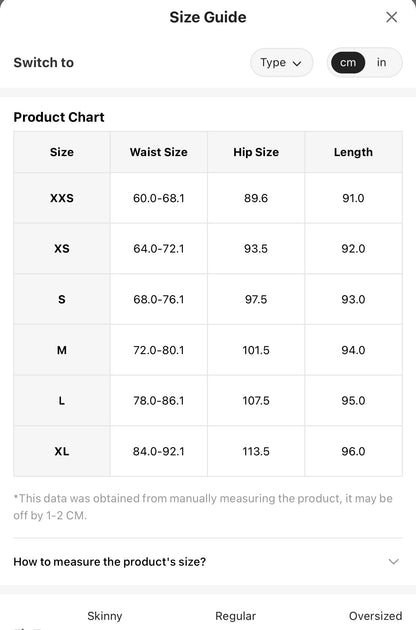416x630 pixels.
Task: Close the Size Guide dialog
Action: [x=391, y=17]
